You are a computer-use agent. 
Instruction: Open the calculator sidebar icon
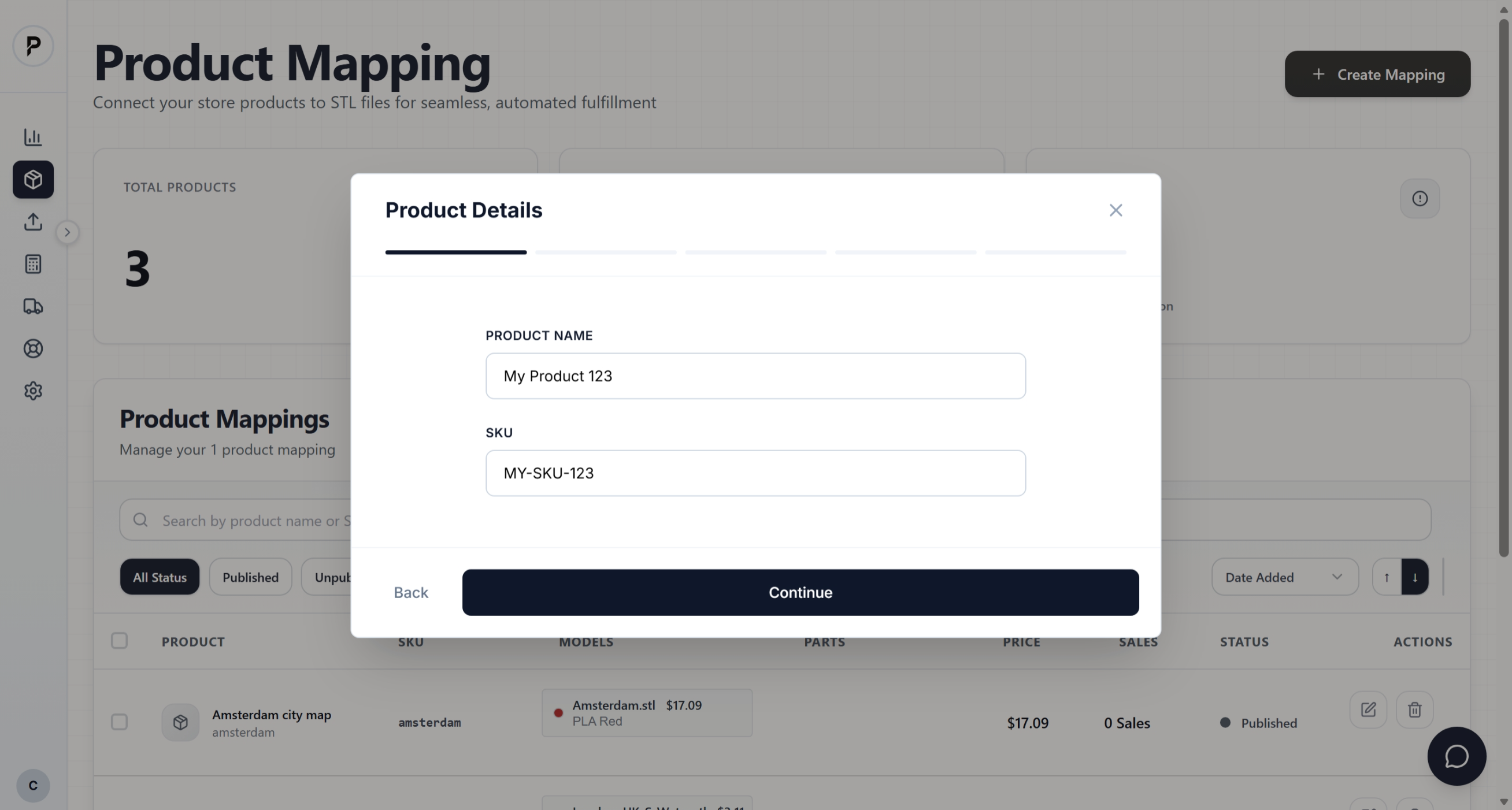pos(33,264)
